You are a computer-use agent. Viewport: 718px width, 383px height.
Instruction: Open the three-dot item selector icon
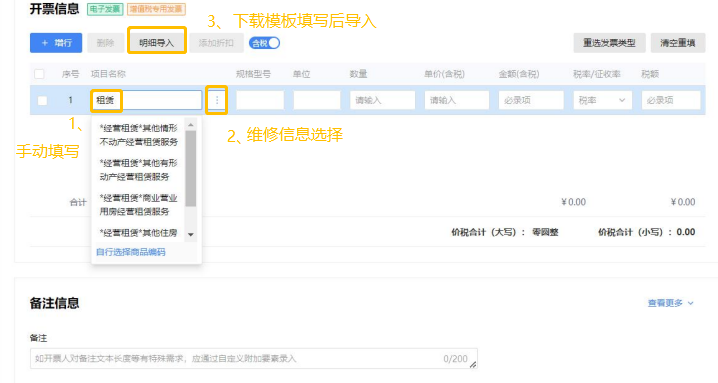(217, 100)
